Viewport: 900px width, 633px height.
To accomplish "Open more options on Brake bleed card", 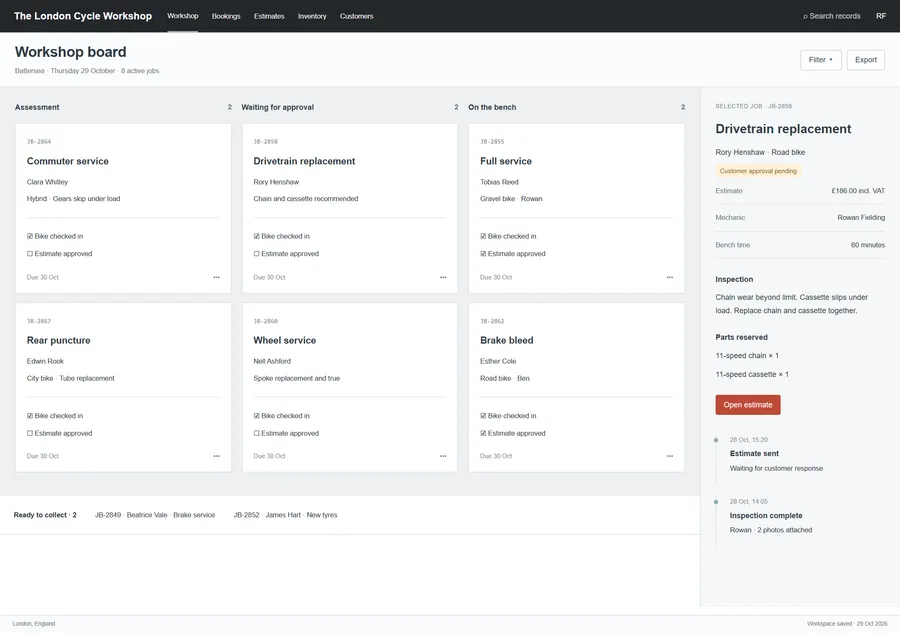I will pos(670,456).
